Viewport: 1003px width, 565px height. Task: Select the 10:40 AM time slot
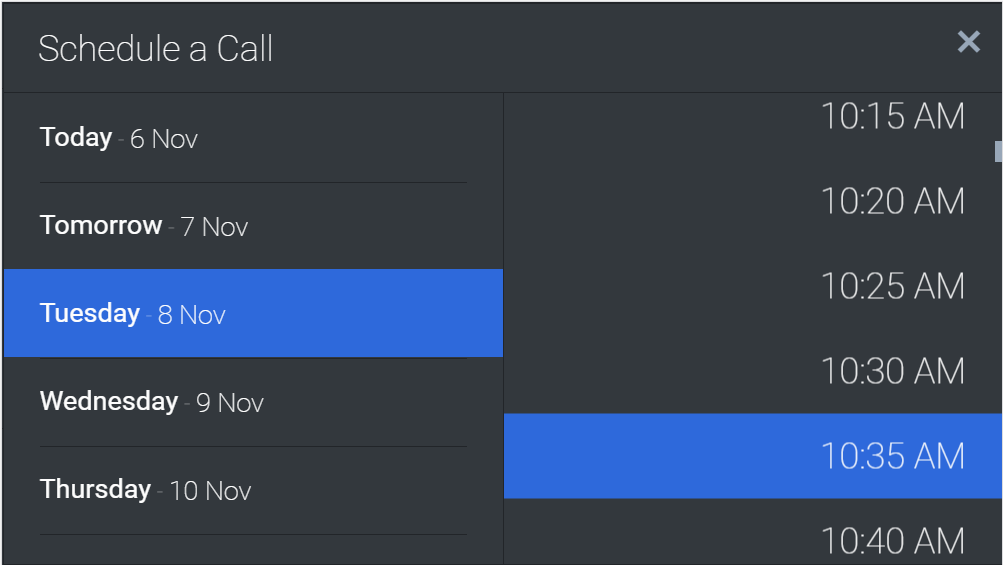pos(892,541)
